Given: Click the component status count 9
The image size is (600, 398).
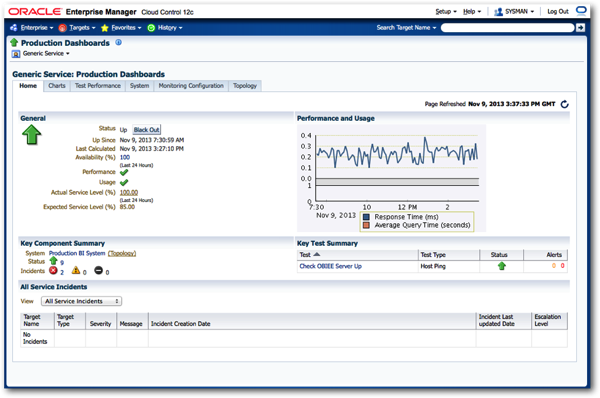Looking at the screenshot, I should coord(62,263).
